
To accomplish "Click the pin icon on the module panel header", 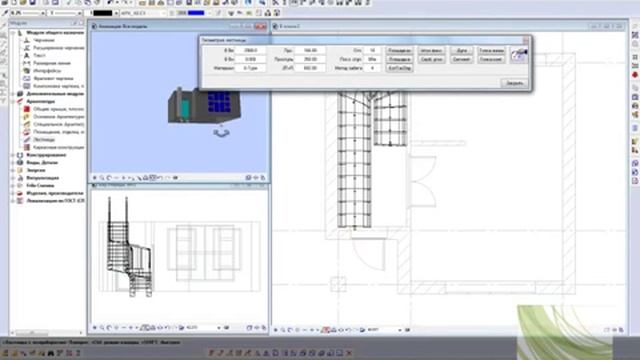I will tap(75, 23).
